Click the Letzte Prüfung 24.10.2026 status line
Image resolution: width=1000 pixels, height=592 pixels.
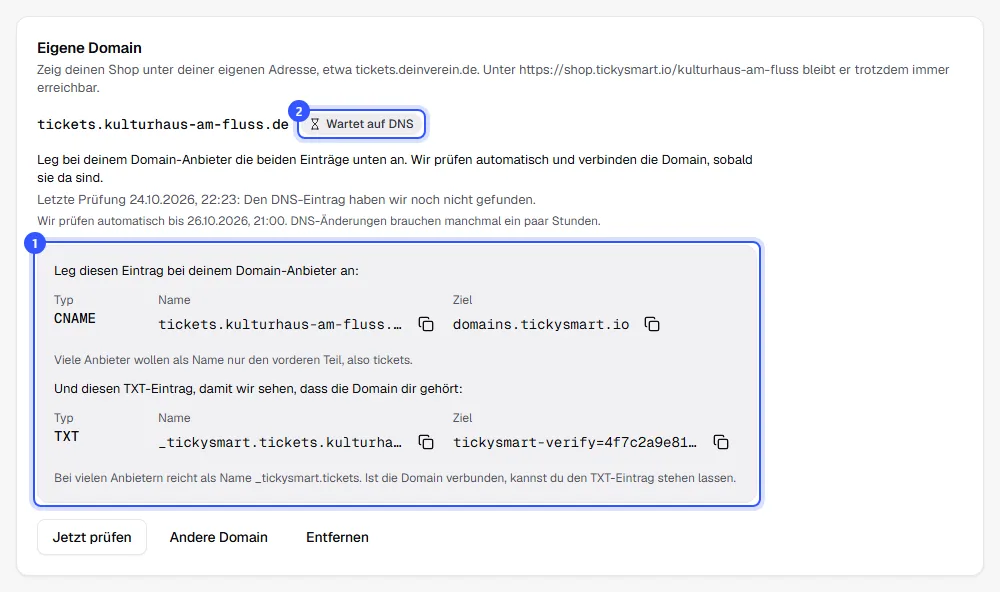[x=286, y=200]
